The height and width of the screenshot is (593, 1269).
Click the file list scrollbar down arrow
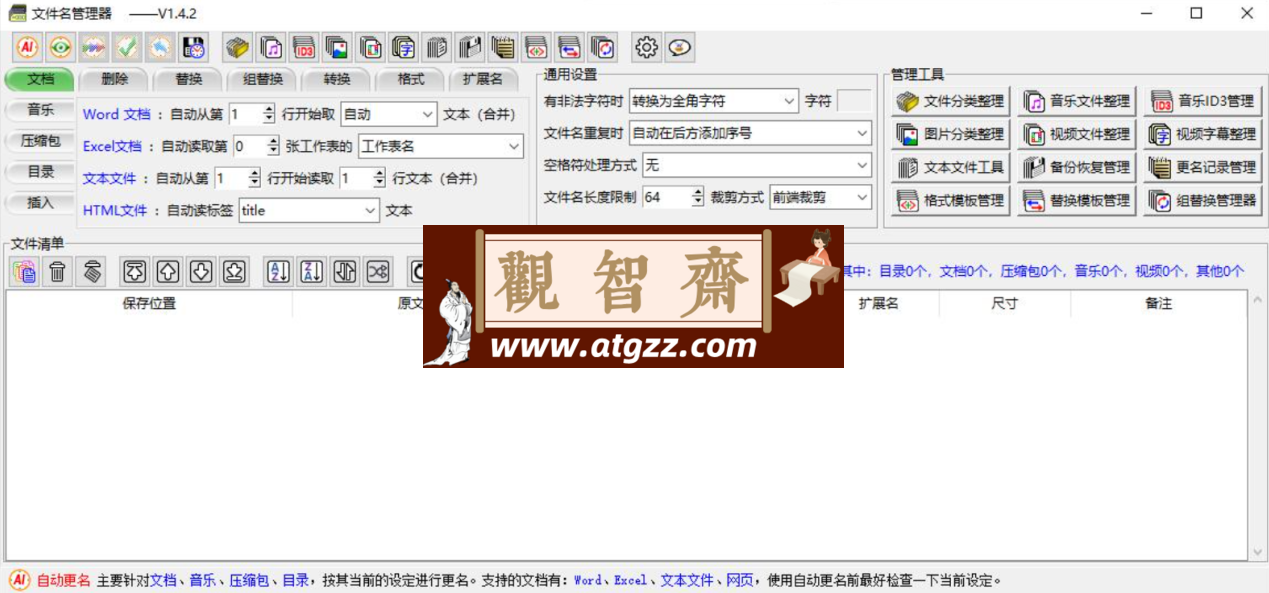[1258, 551]
